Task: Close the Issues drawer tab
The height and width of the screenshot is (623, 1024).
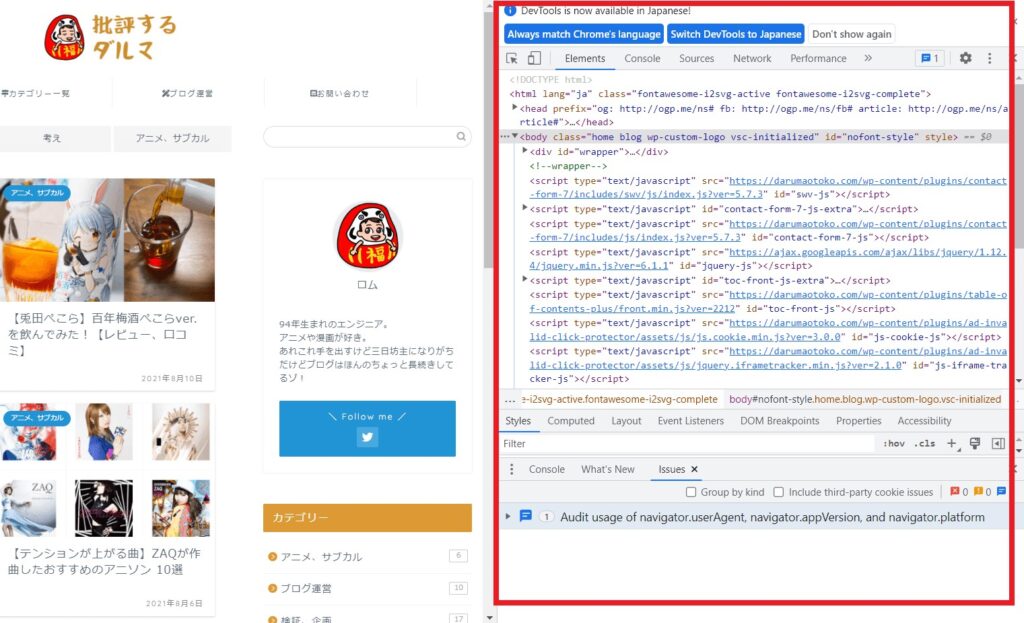Action: tap(694, 469)
